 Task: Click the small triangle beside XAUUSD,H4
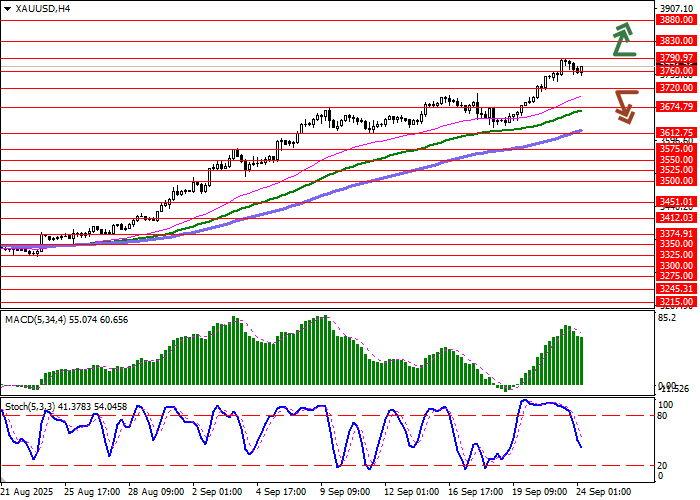pyautogui.click(x=9, y=8)
